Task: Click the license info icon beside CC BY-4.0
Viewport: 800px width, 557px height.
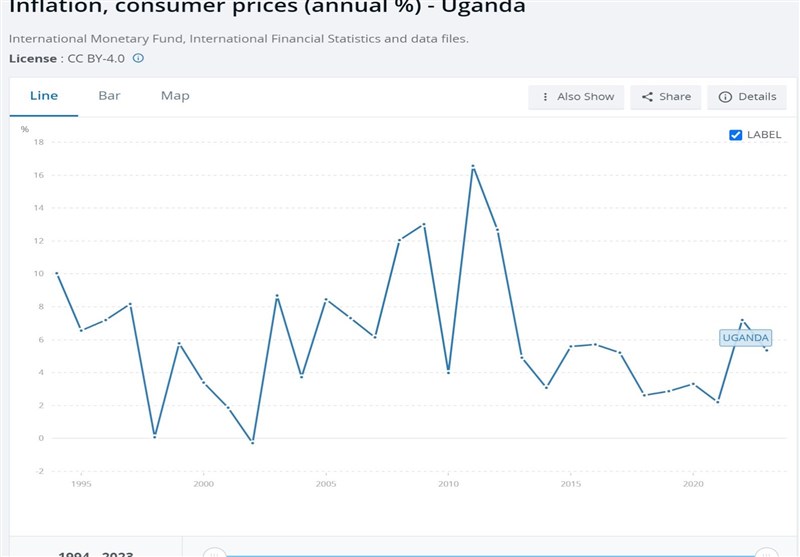Action: click(x=138, y=58)
